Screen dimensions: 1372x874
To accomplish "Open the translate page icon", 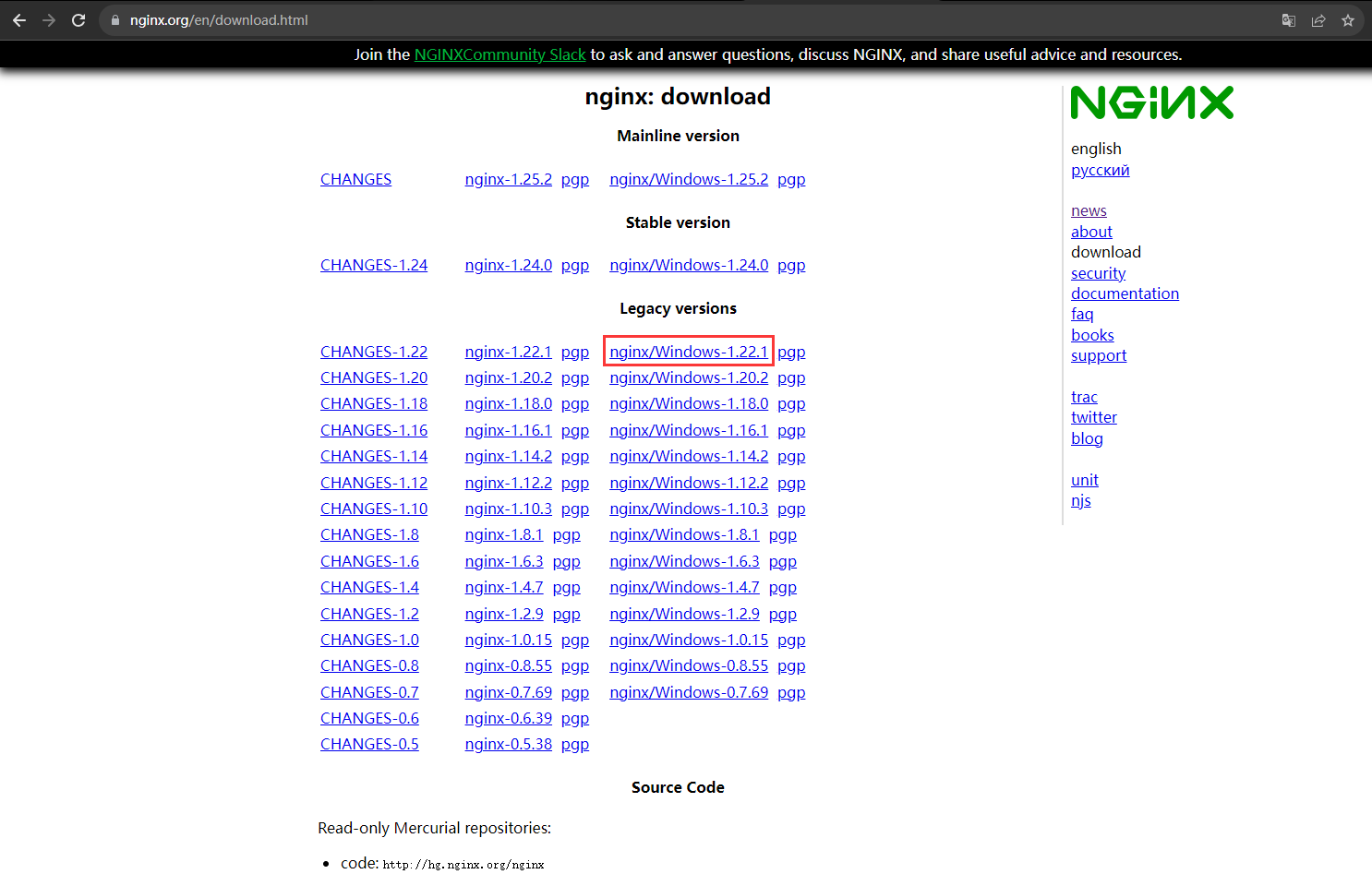I will (1289, 20).
